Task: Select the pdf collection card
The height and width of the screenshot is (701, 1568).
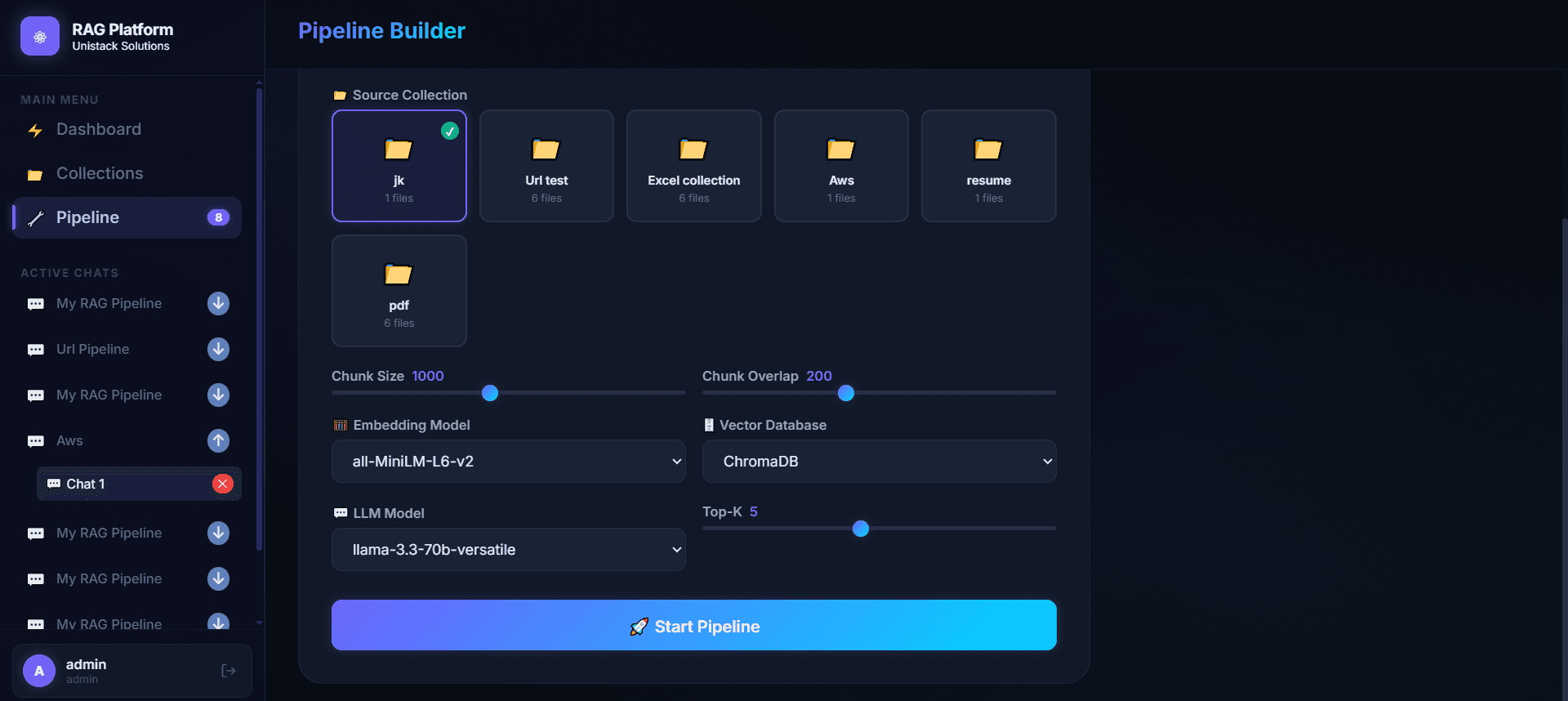Action: tap(399, 291)
